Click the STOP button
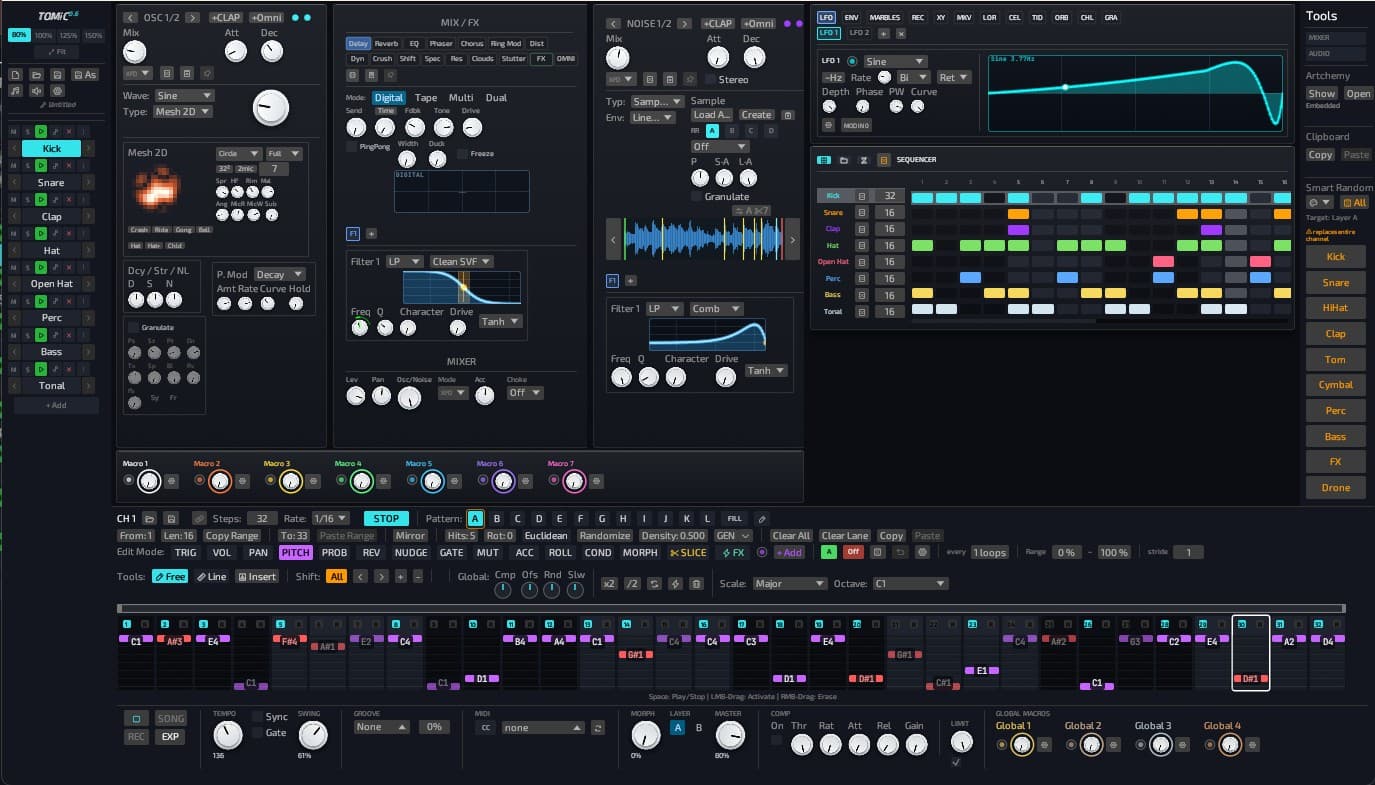 pyautogui.click(x=386, y=519)
